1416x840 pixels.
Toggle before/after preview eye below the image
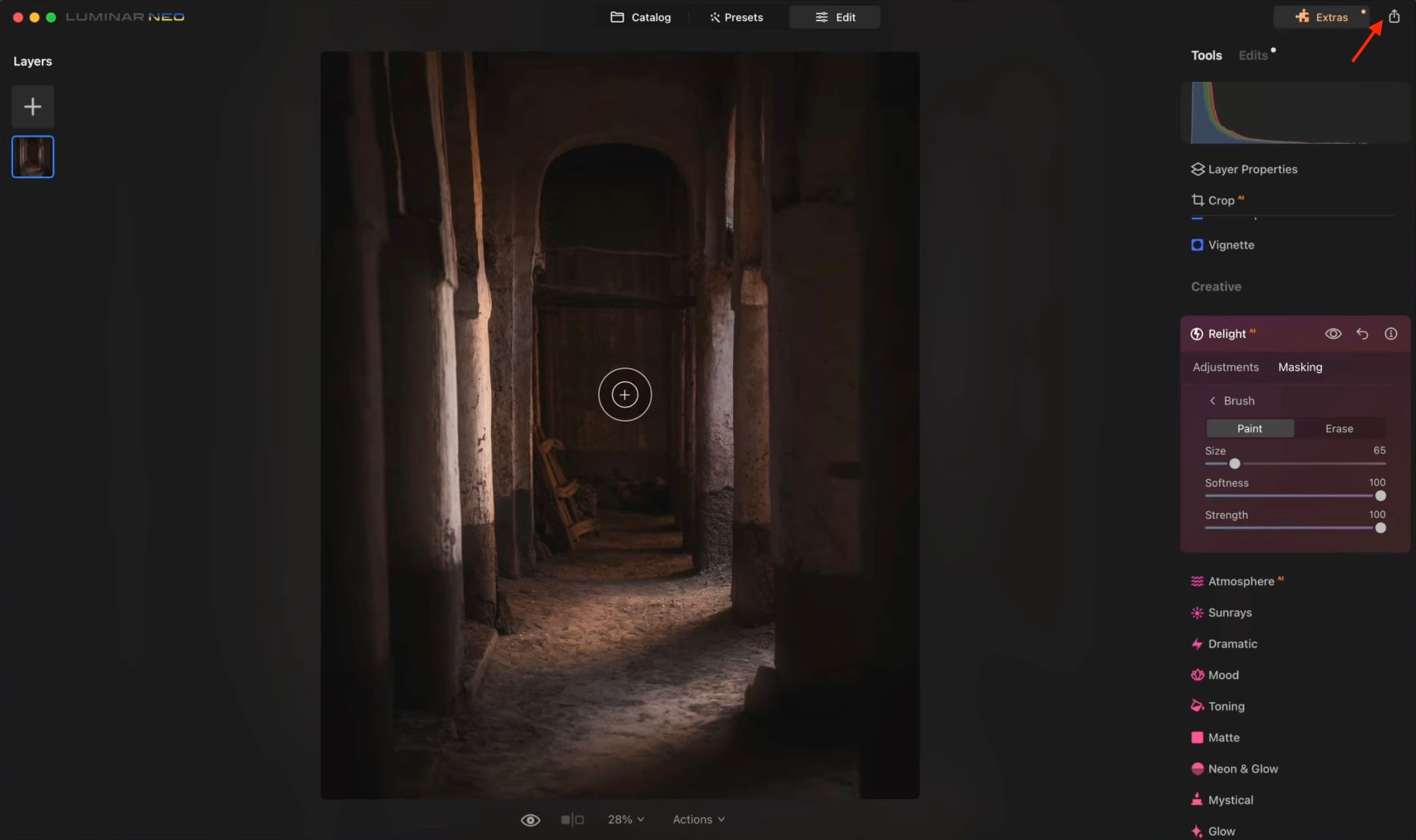tap(530, 820)
